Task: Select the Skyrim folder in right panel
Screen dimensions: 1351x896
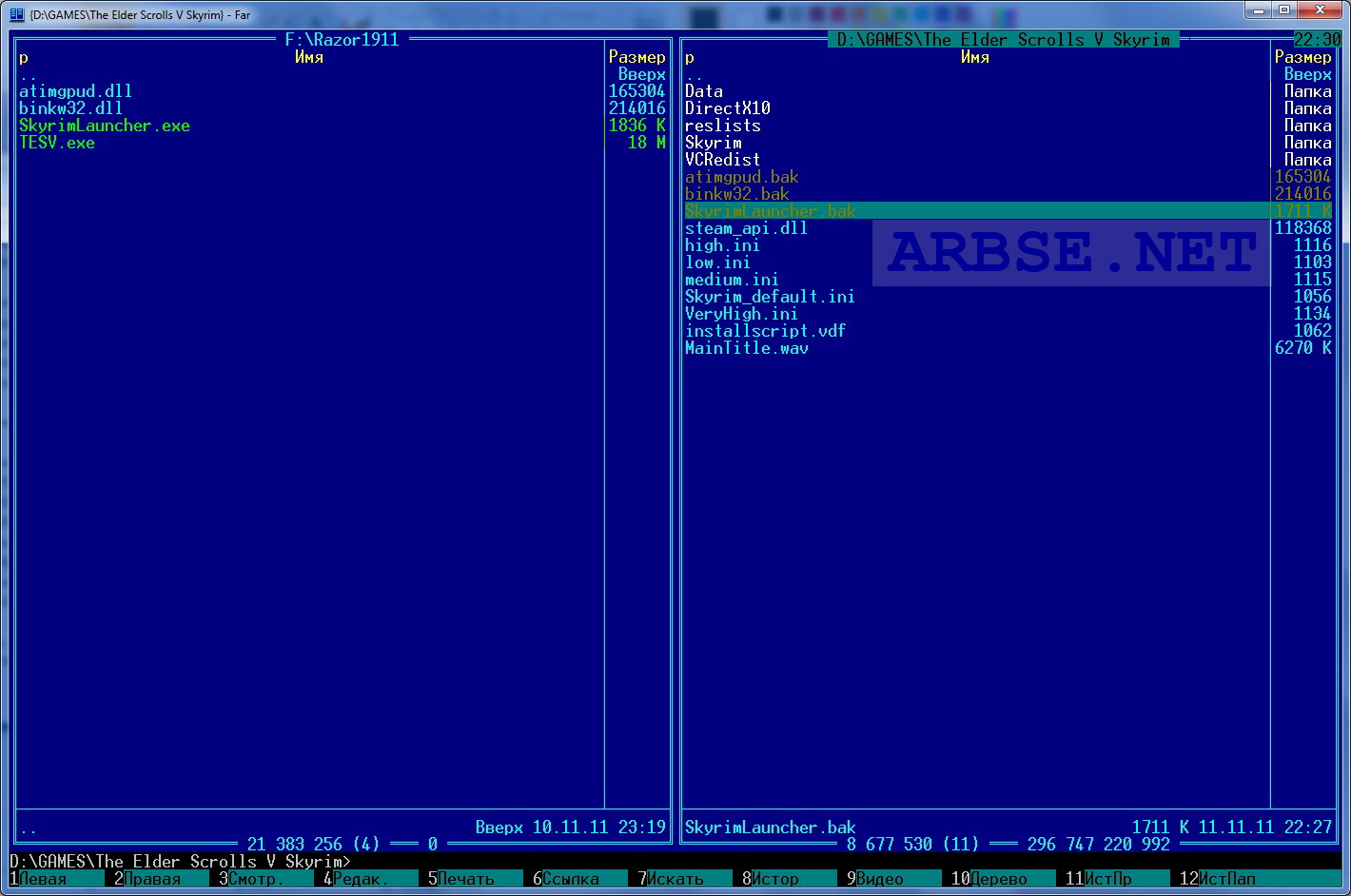Action: coord(714,143)
